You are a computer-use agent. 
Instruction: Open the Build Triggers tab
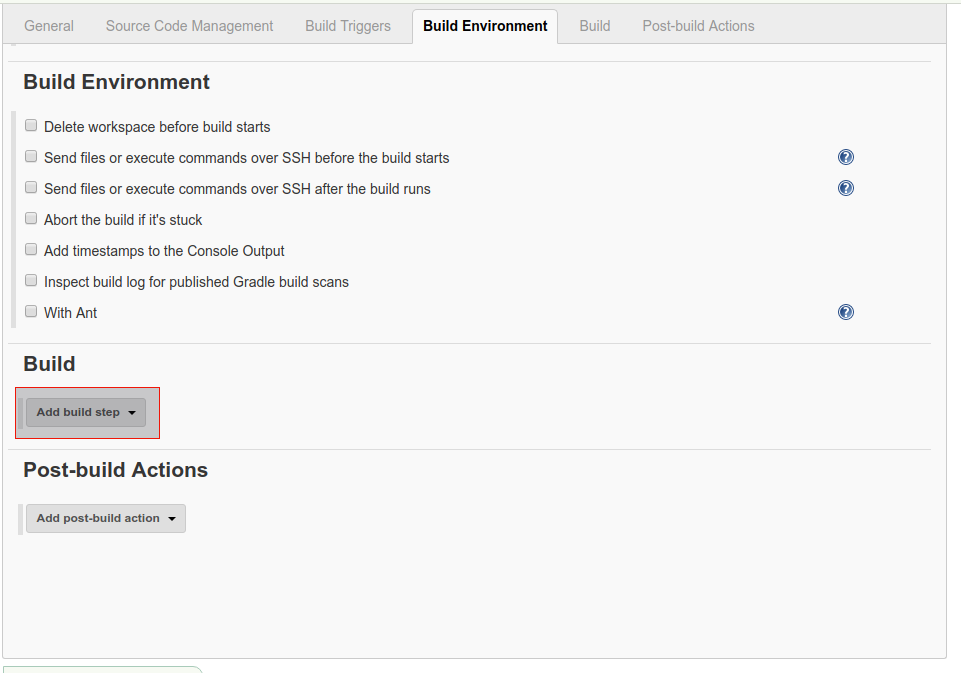click(348, 26)
